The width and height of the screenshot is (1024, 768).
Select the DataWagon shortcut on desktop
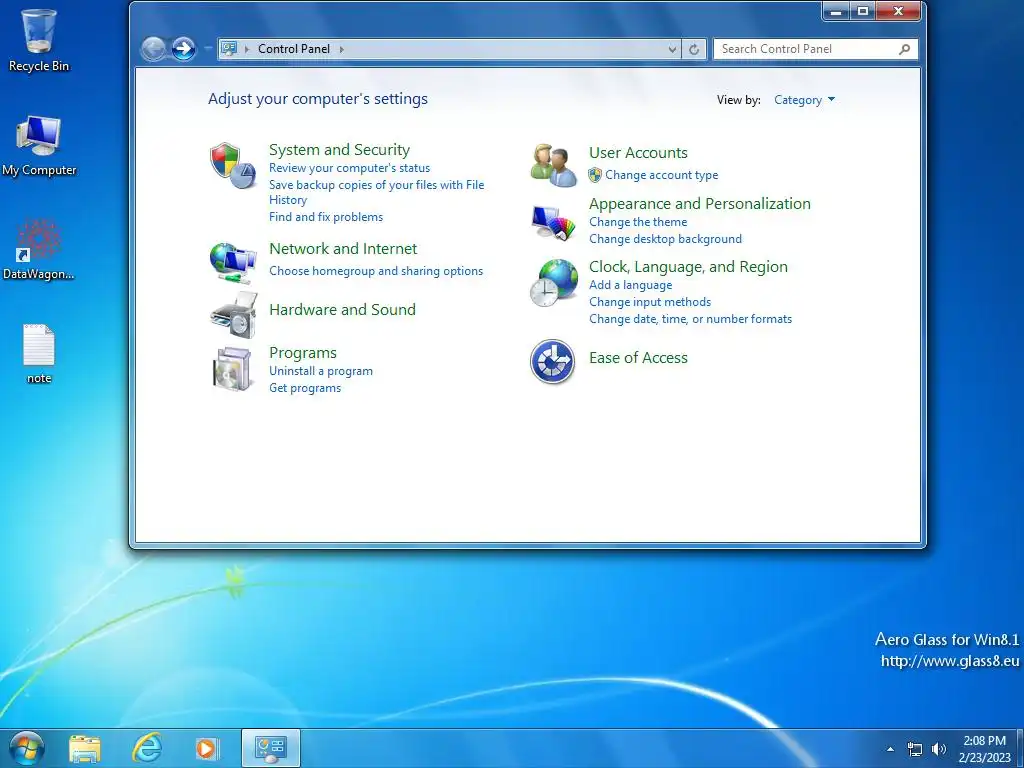[x=39, y=249]
